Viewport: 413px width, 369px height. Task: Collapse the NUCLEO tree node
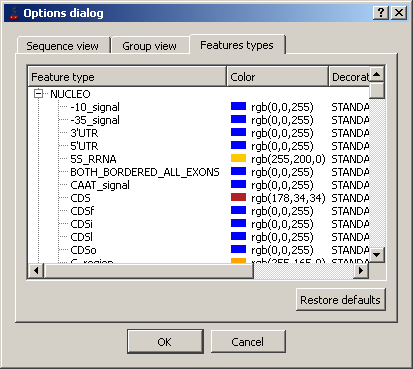coord(39,94)
